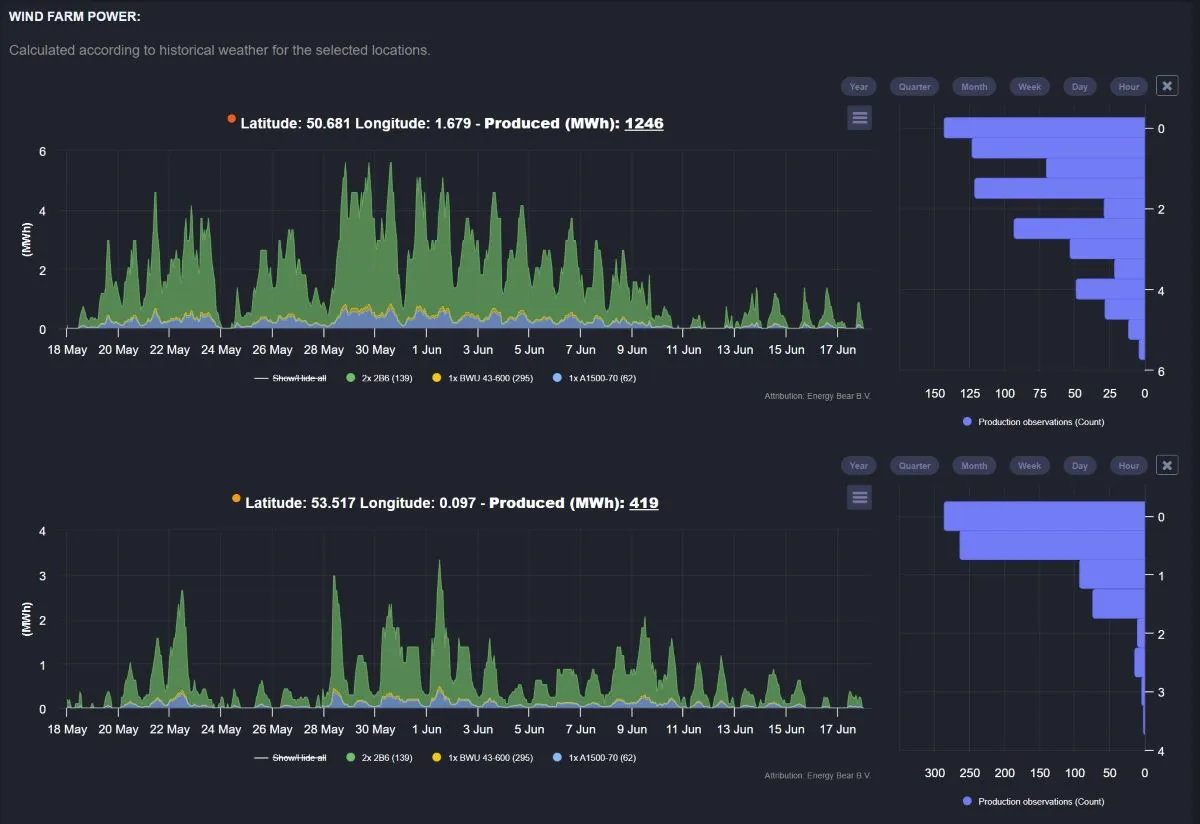Select Hour grouping for bottom histogram
Viewport: 1200px width, 824px height.
tap(1129, 466)
